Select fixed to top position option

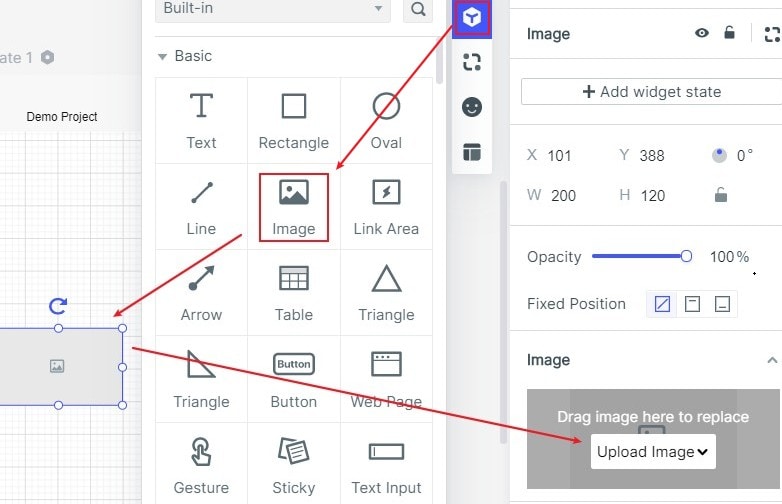coord(692,304)
